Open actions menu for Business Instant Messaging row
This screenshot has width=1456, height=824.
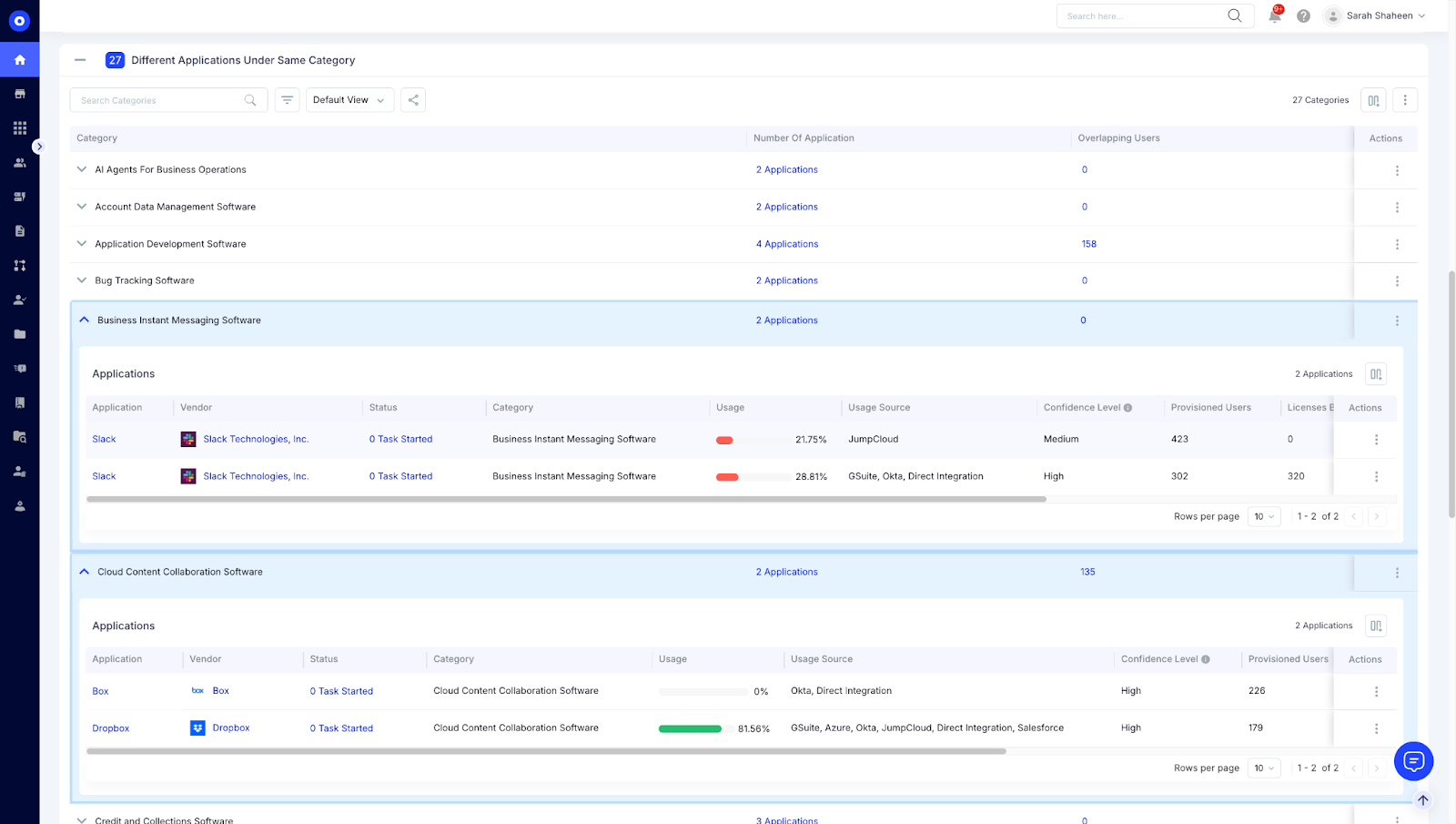1397,320
